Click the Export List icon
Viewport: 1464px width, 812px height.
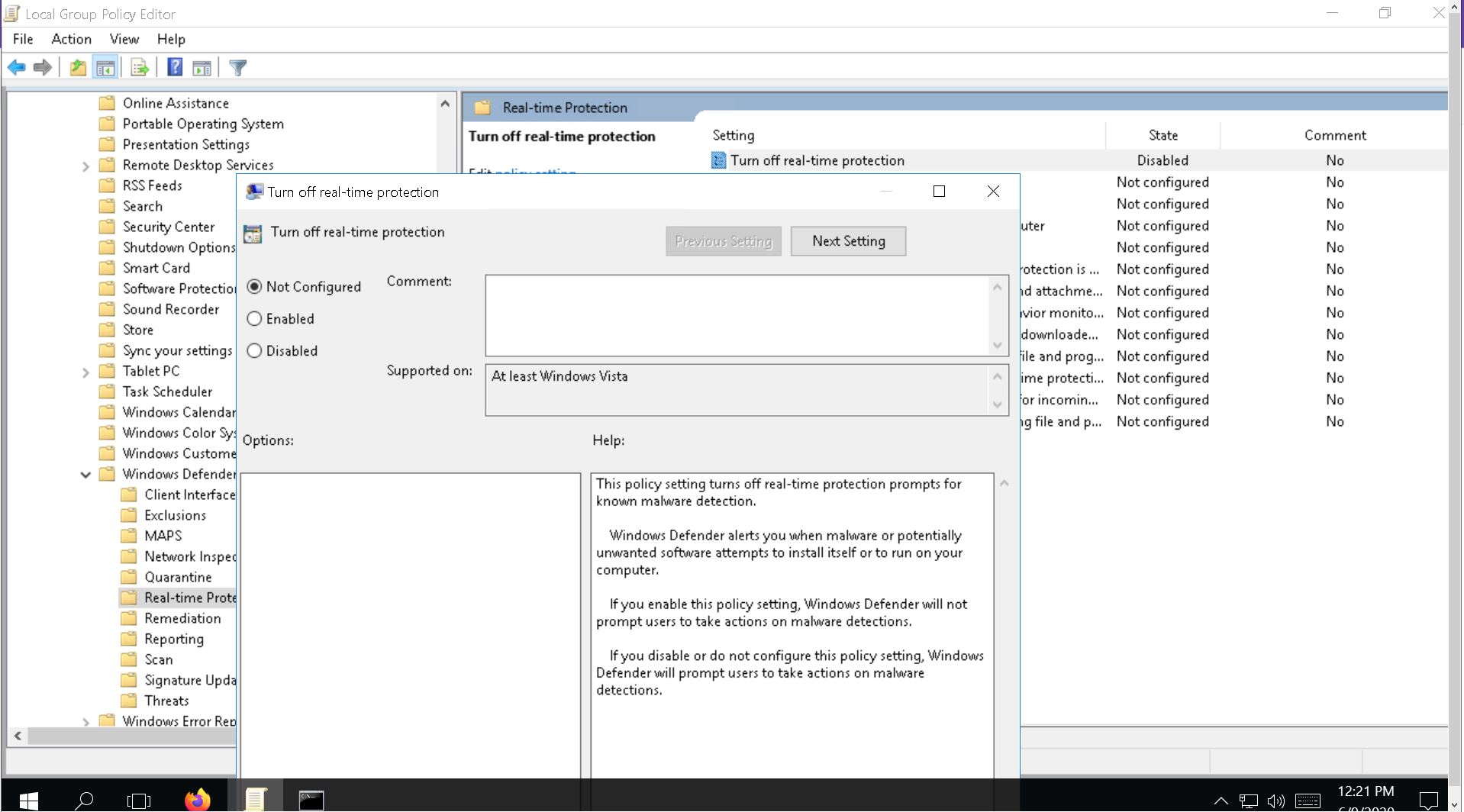(x=140, y=67)
